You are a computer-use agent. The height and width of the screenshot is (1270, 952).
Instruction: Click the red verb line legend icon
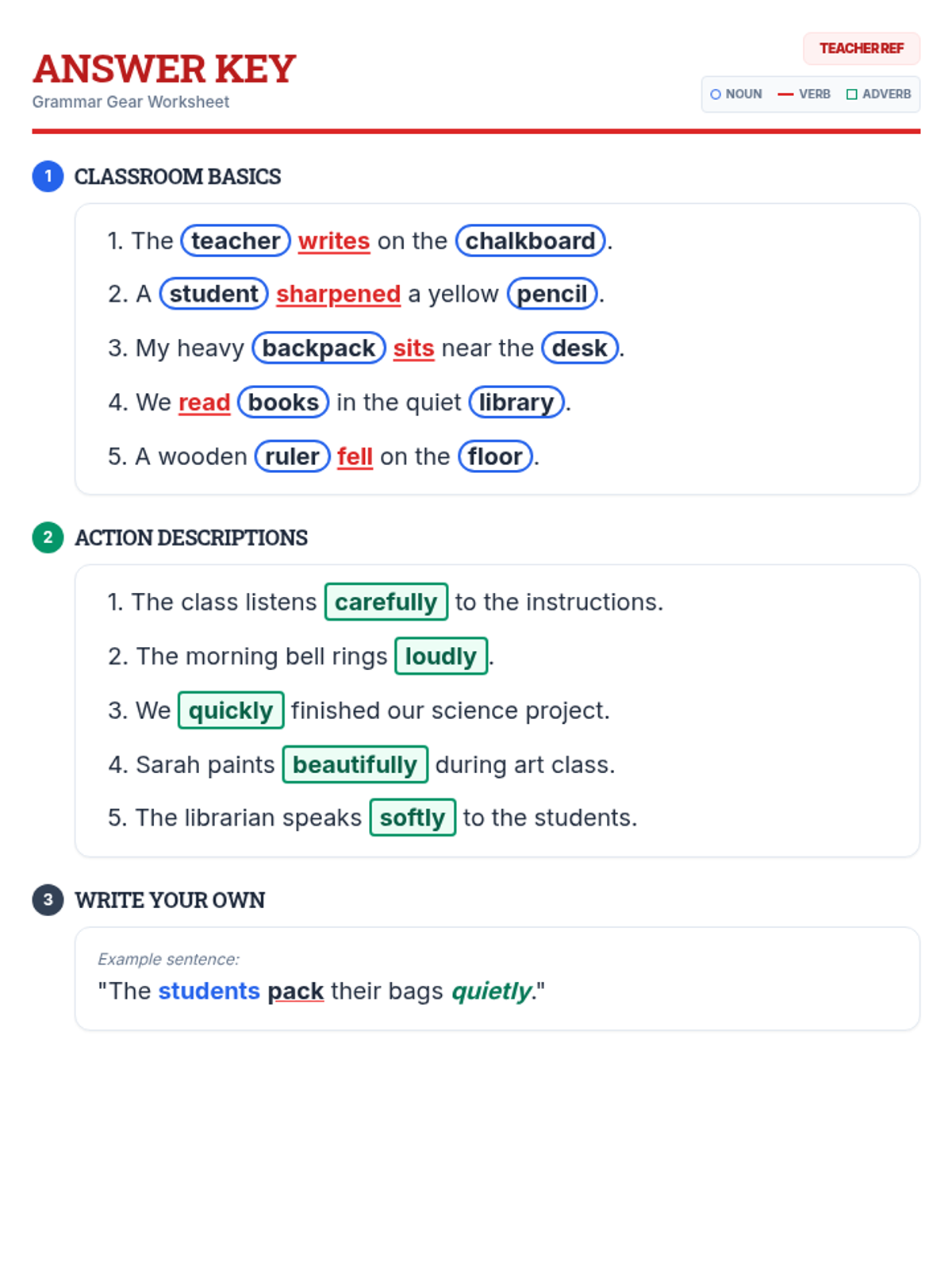tap(785, 94)
